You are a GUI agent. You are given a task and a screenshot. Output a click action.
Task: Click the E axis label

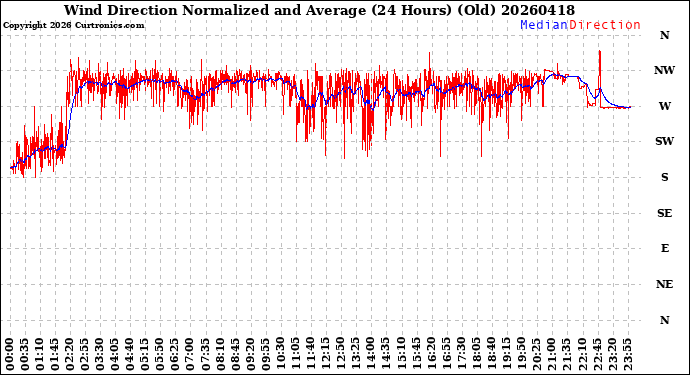664,248
